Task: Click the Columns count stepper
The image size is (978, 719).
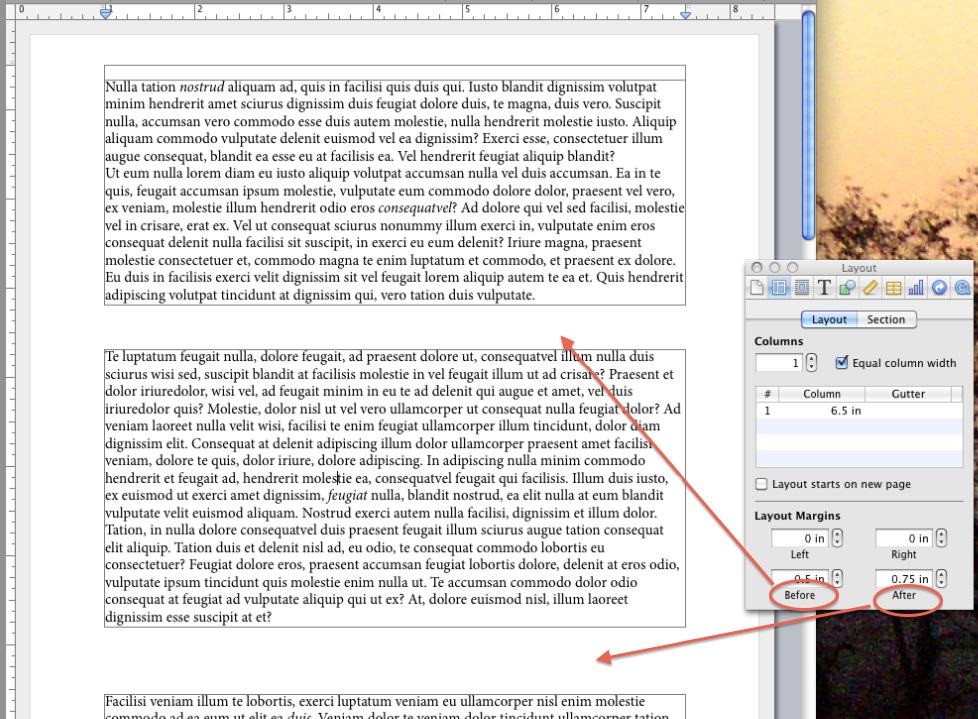Action: pyautogui.click(x=811, y=362)
